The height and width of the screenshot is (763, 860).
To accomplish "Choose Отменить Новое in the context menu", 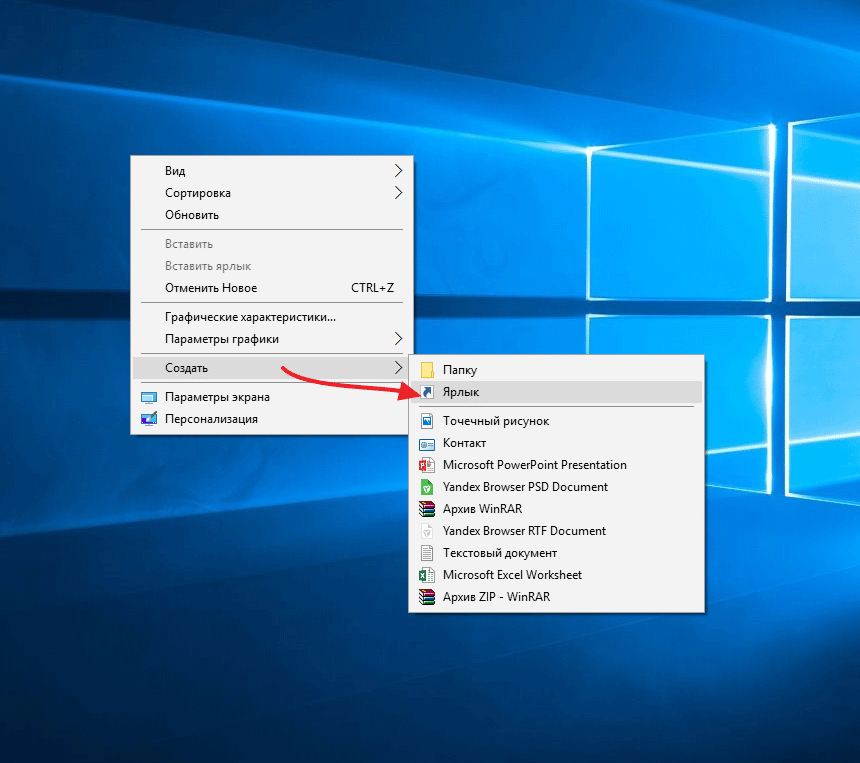I will point(271,287).
